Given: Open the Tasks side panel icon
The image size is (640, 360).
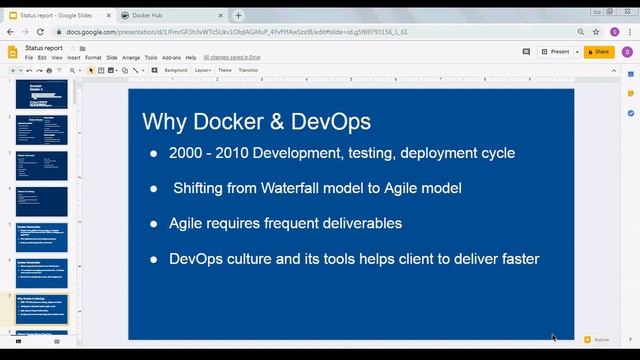Looking at the screenshot, I should [x=631, y=113].
